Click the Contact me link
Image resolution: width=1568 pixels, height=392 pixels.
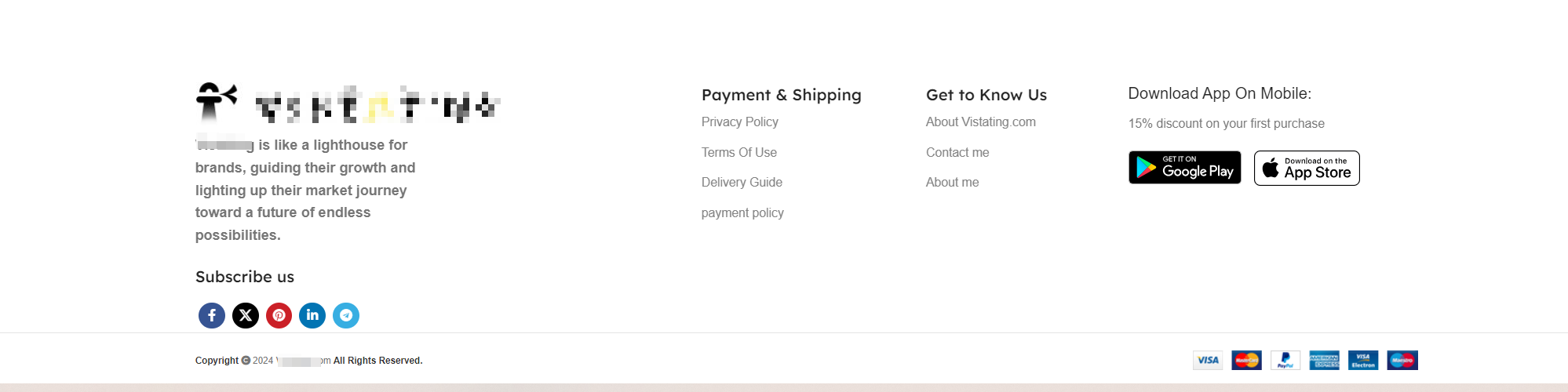point(957,153)
